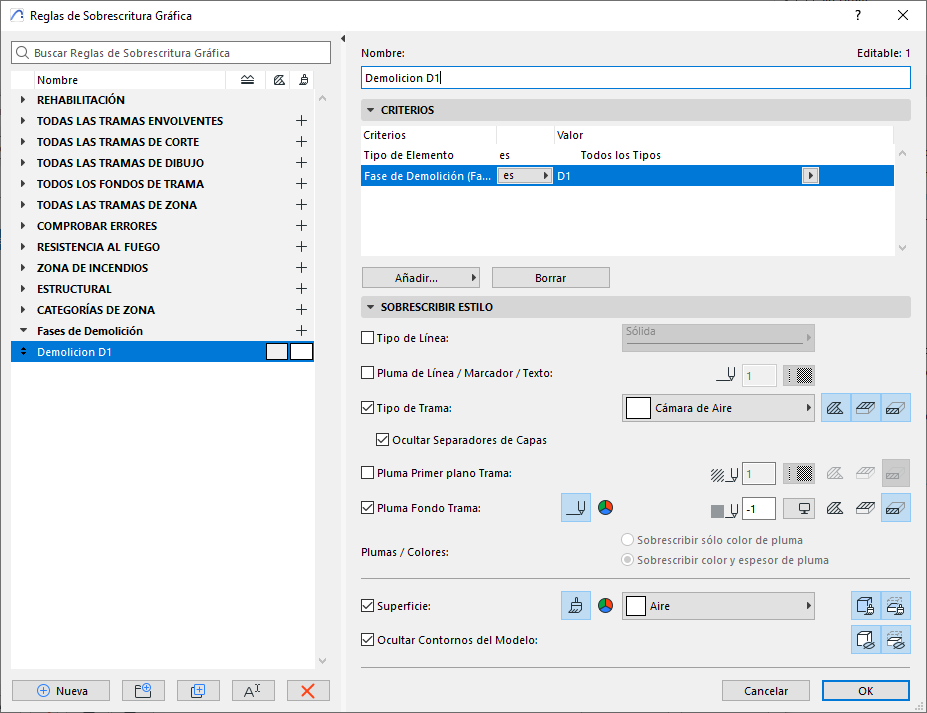Click the monitor icon next to the -1 field
The width and height of the screenshot is (927, 713).
coord(798,509)
